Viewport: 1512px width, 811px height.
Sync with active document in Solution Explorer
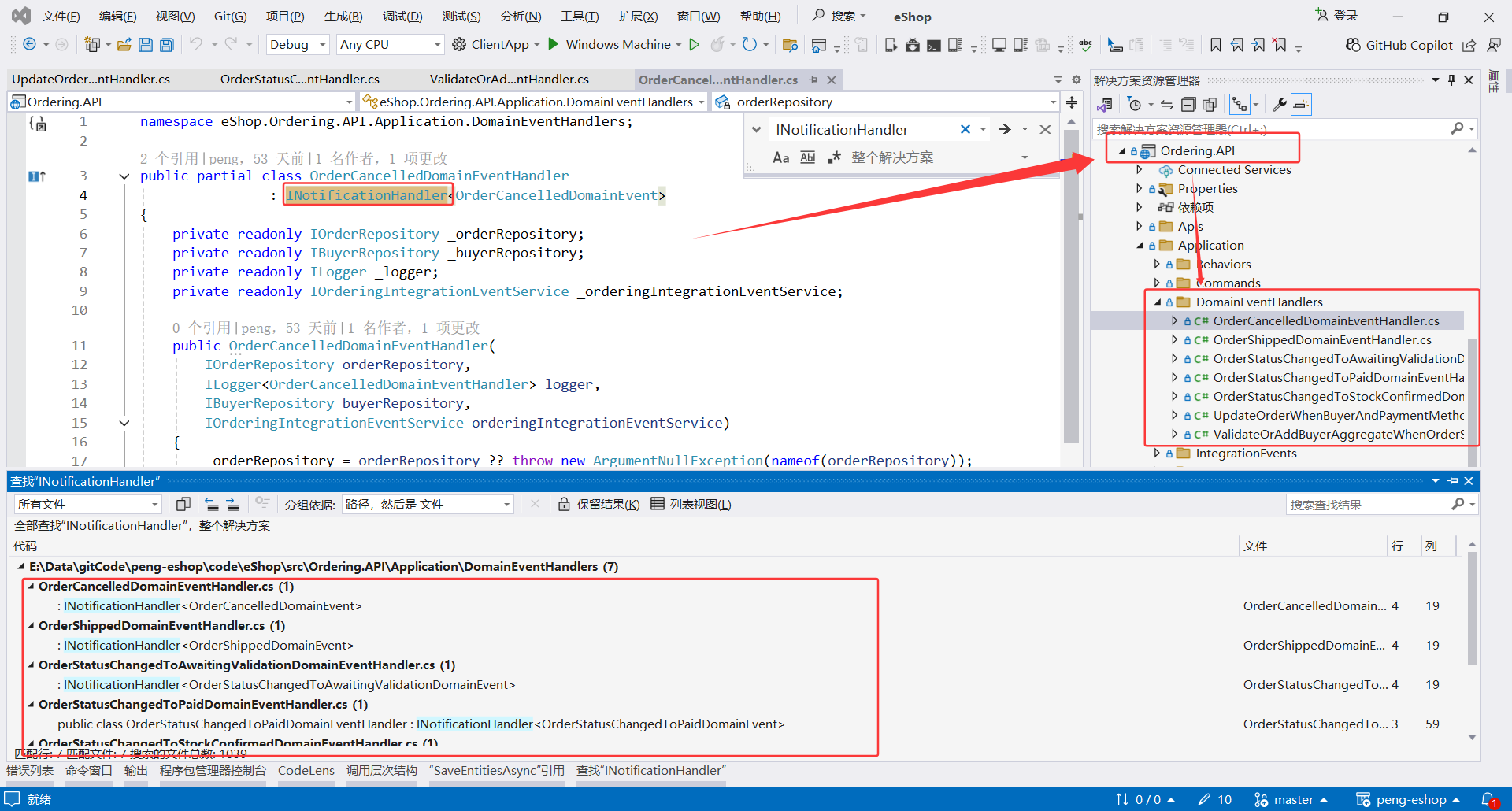pos(1167,105)
